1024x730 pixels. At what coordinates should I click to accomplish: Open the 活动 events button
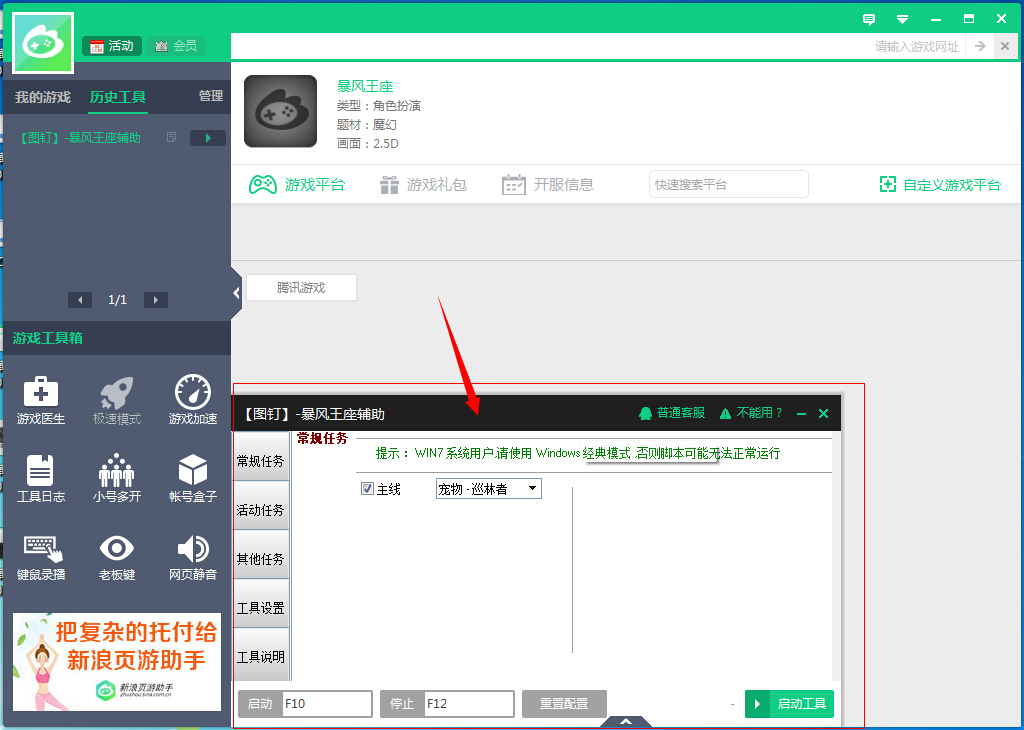coord(112,46)
